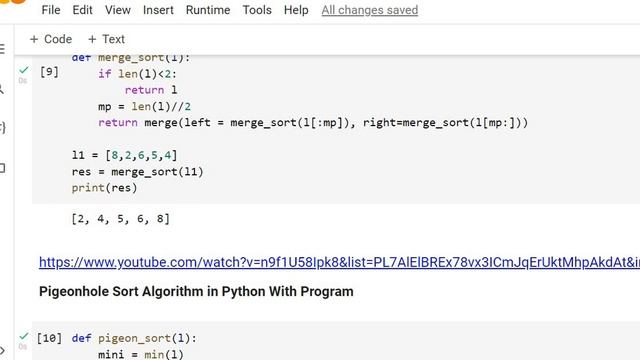The image size is (640, 360).
Task: Open the Tools menu
Action: click(x=257, y=10)
